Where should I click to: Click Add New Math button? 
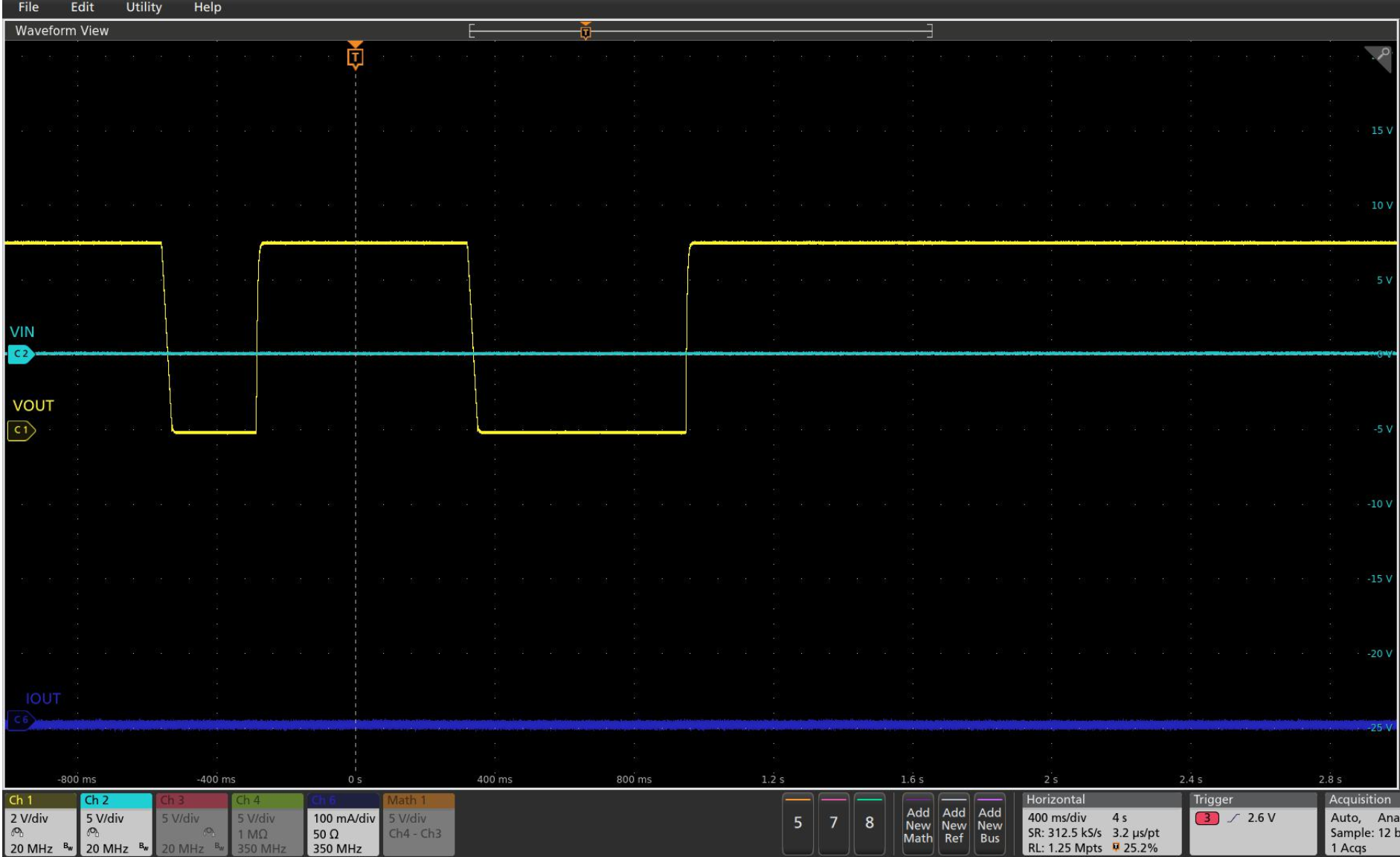click(x=918, y=824)
